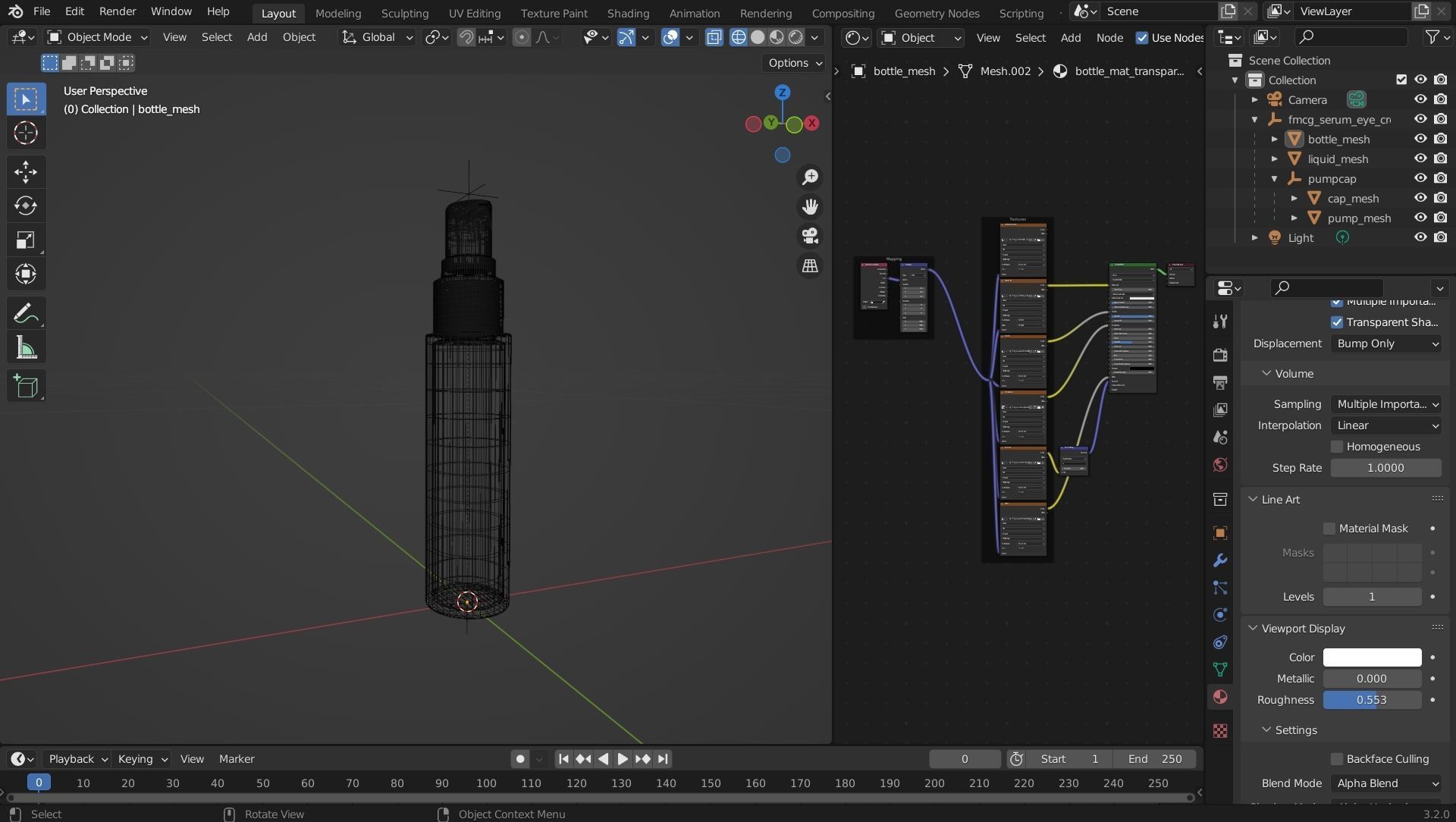Switch to the UV Editing workspace tab
Viewport: 1456px width, 822px height.
click(474, 13)
